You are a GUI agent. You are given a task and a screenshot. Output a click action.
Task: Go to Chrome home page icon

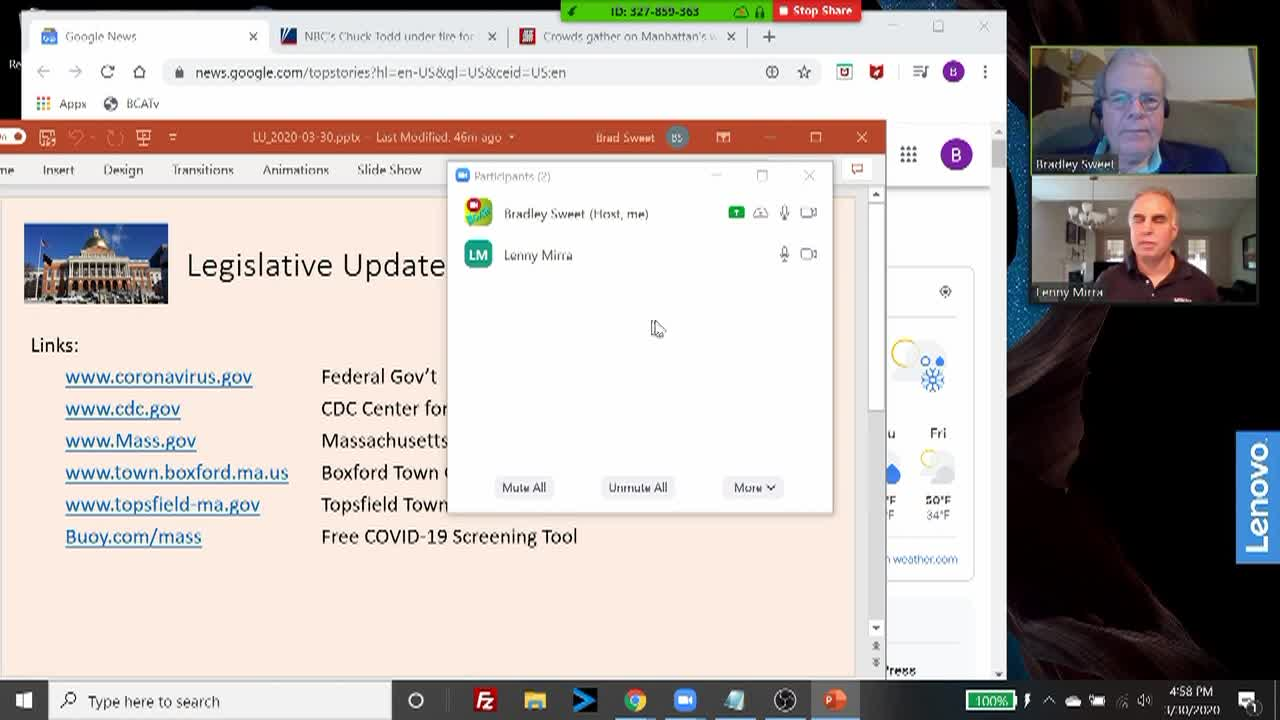click(x=139, y=72)
